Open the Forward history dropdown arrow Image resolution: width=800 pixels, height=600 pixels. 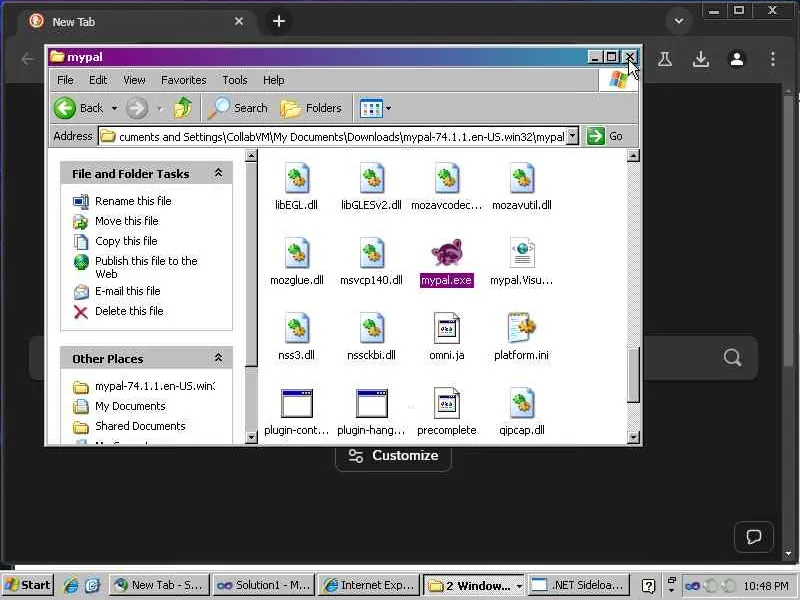tap(160, 108)
